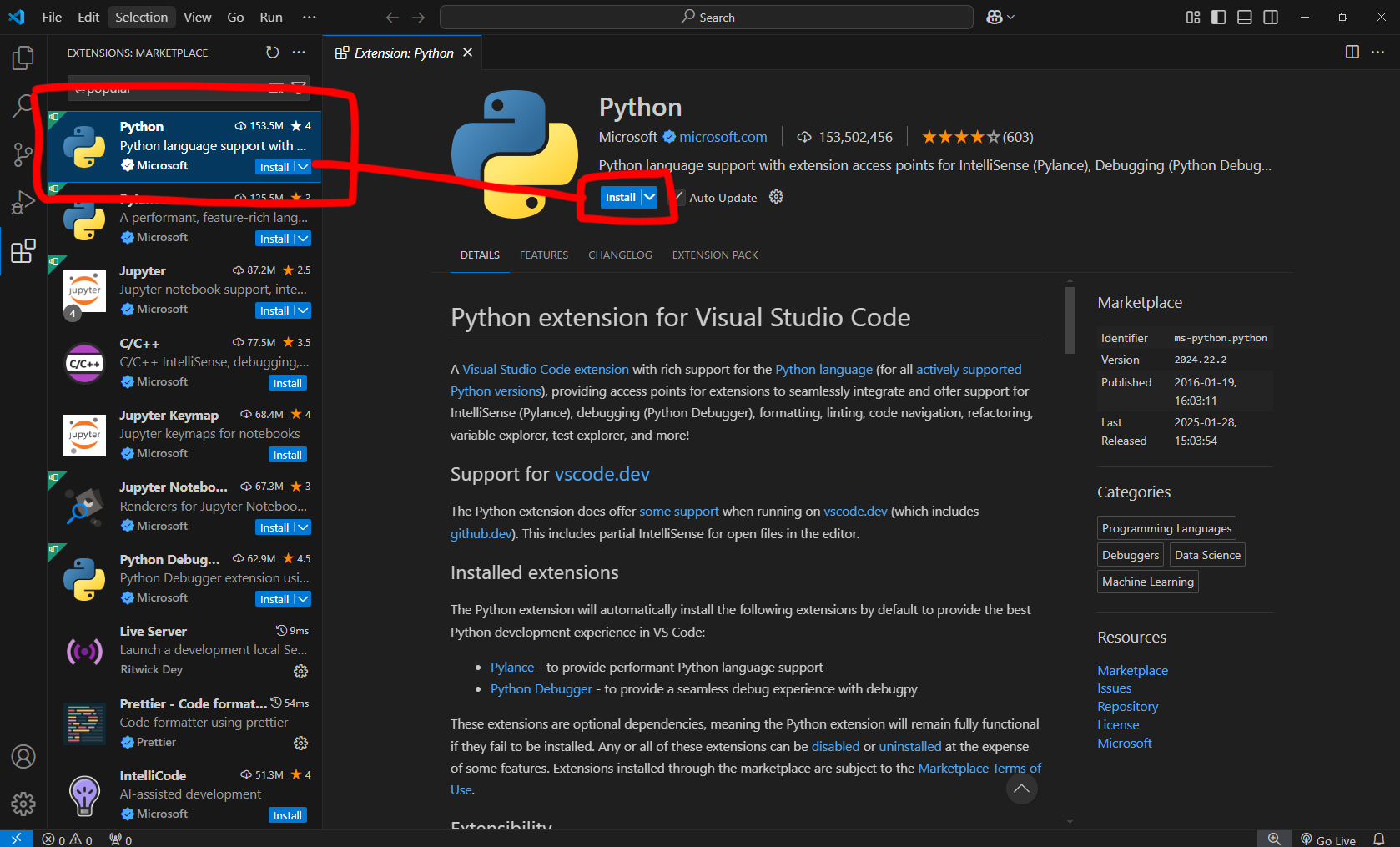
Task: Toggle Auto Update checkbox
Action: (x=679, y=197)
